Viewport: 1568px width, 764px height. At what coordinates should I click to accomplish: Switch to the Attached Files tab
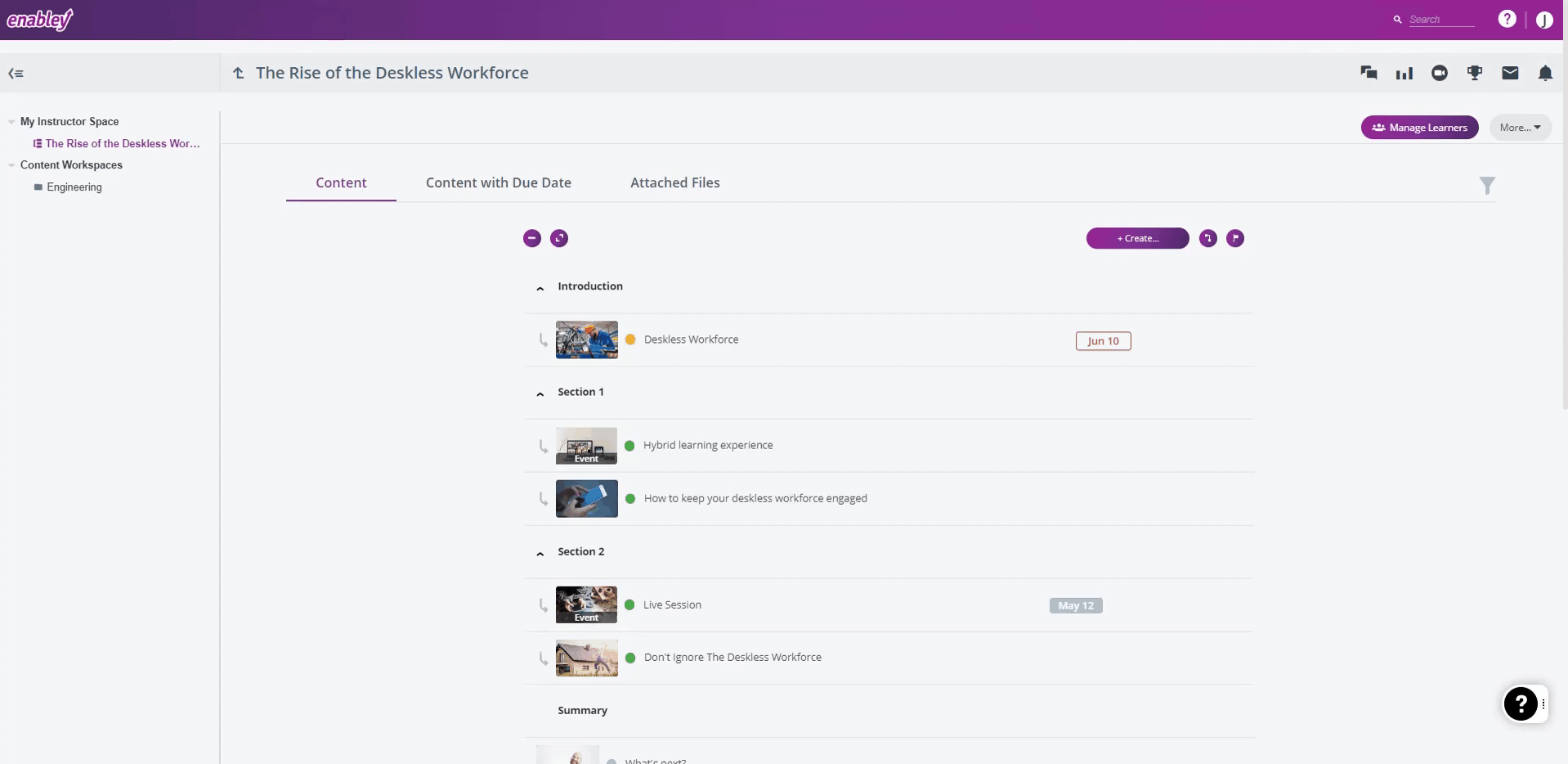point(674,182)
